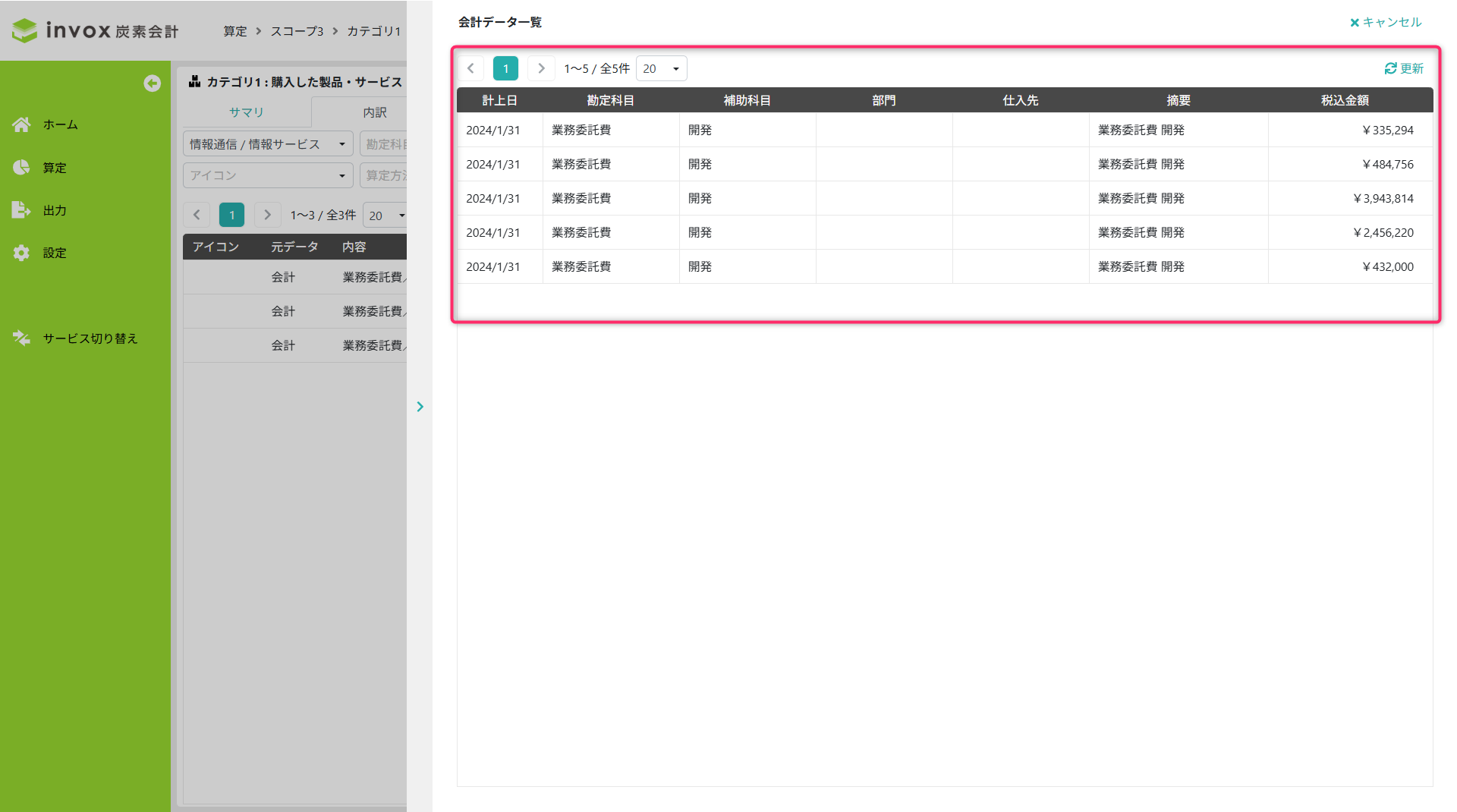Click the category boxes icon beside カテゴリ1 title
The width and height of the screenshot is (1457, 812).
(x=195, y=81)
